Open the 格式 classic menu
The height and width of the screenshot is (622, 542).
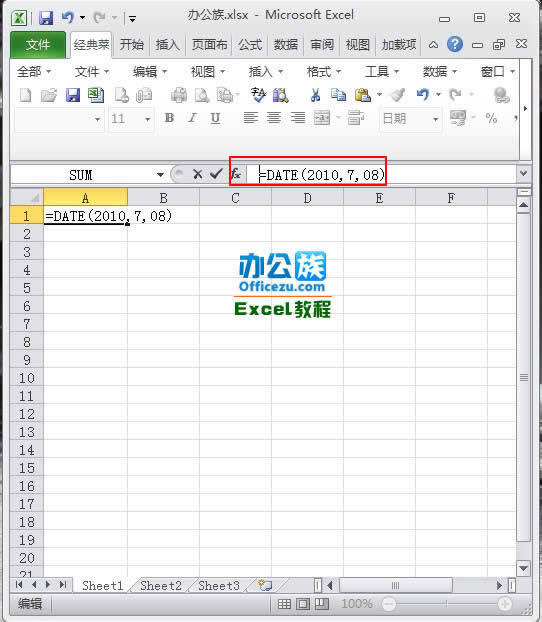pos(323,72)
